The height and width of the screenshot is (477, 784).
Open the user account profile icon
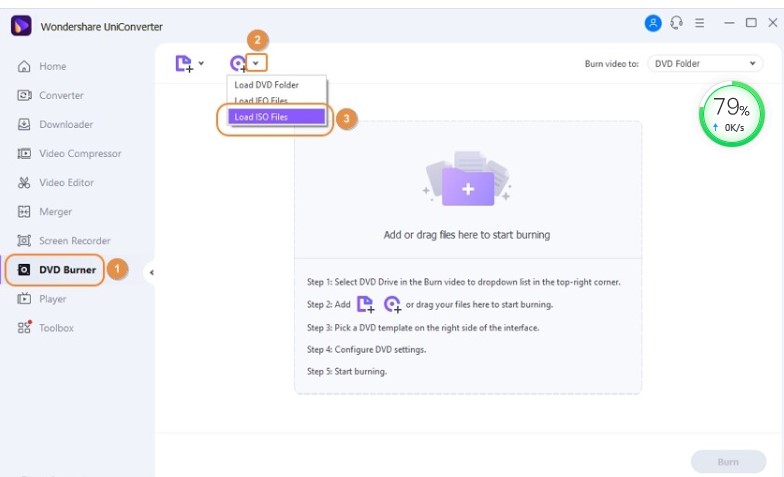pyautogui.click(x=654, y=23)
